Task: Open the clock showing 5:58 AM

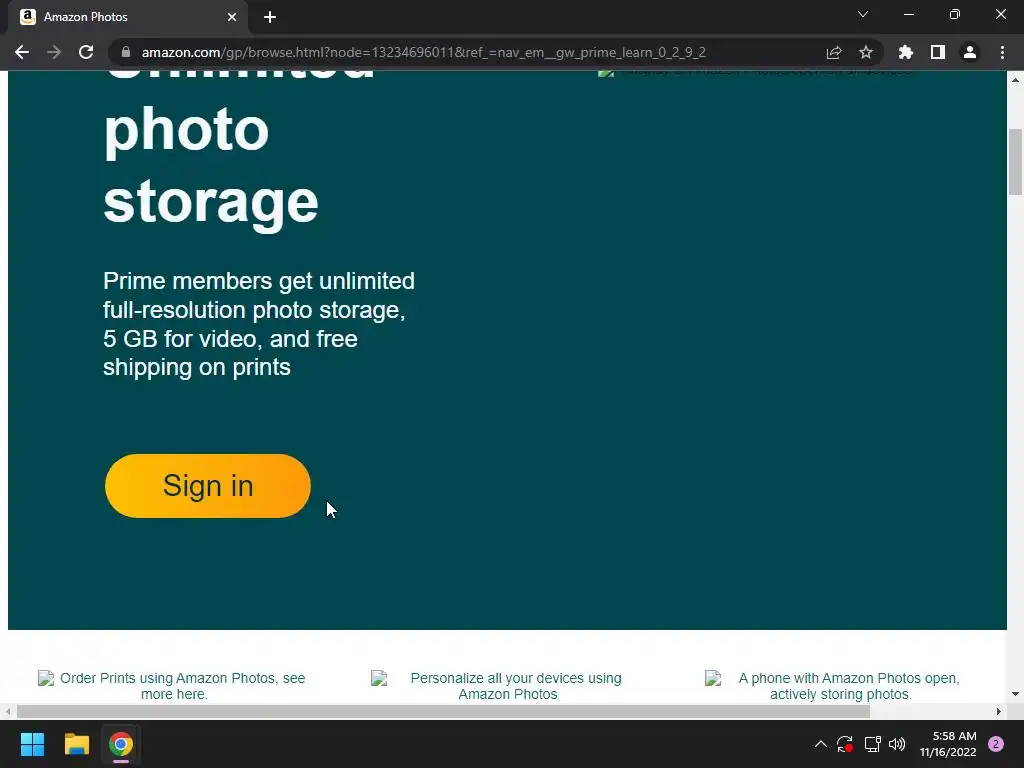Action: (948, 744)
